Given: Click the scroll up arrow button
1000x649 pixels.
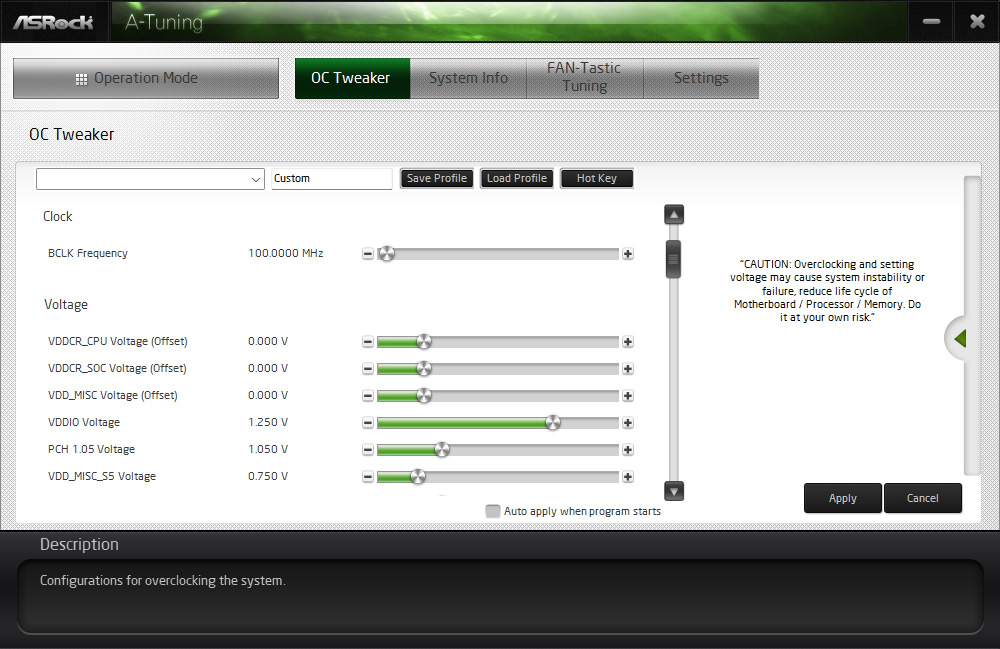Looking at the screenshot, I should point(673,215).
